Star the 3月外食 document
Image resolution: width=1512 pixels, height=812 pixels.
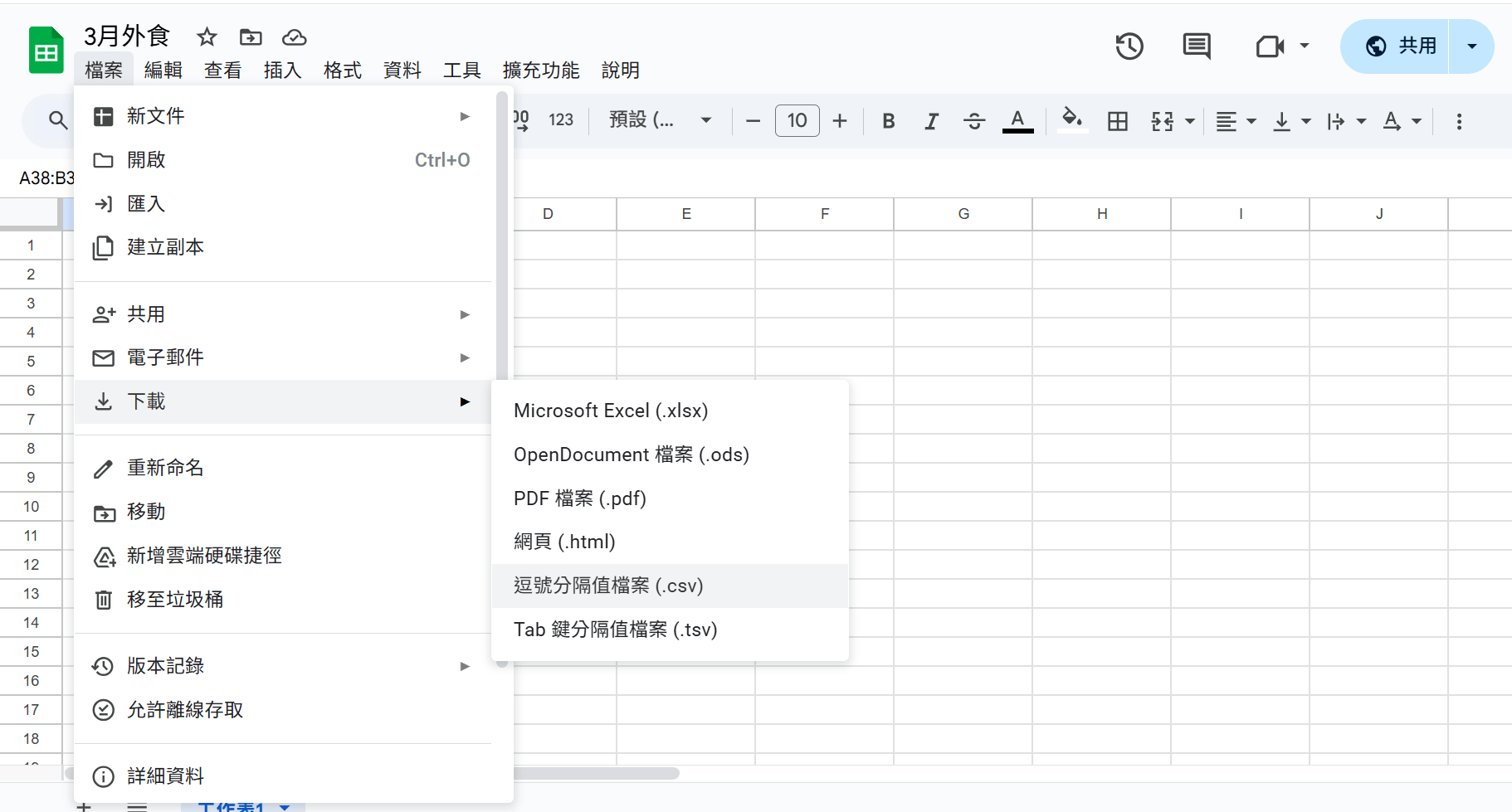click(207, 36)
